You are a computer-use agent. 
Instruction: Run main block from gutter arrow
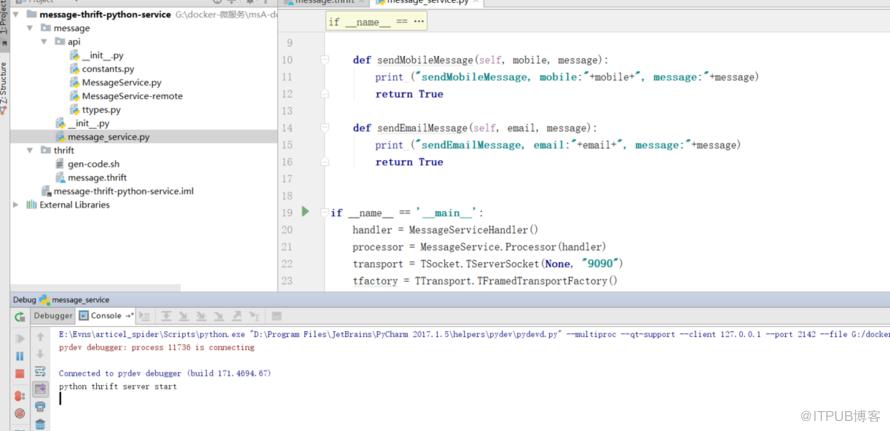pyautogui.click(x=305, y=212)
